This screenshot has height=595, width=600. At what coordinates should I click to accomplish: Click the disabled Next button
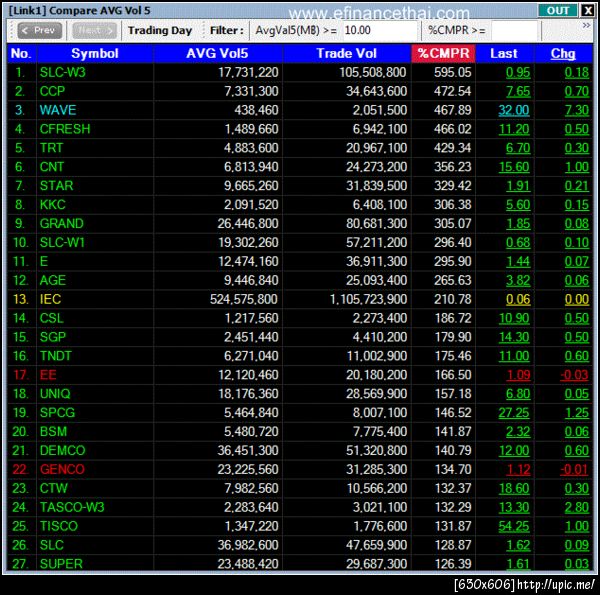94,30
